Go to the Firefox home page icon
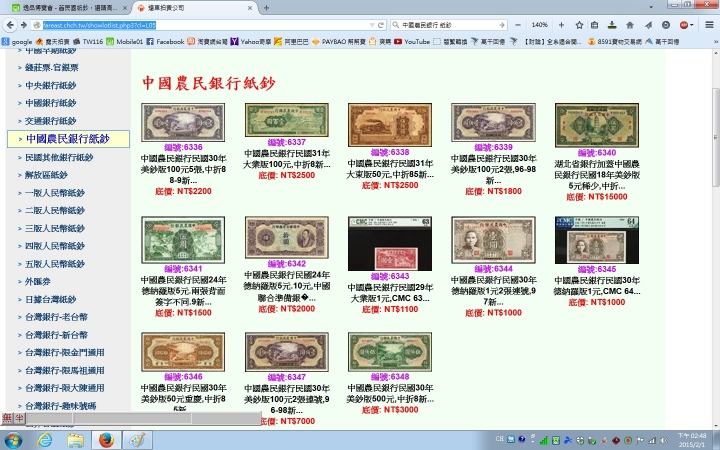This screenshot has height=450, width=720. tap(630, 25)
